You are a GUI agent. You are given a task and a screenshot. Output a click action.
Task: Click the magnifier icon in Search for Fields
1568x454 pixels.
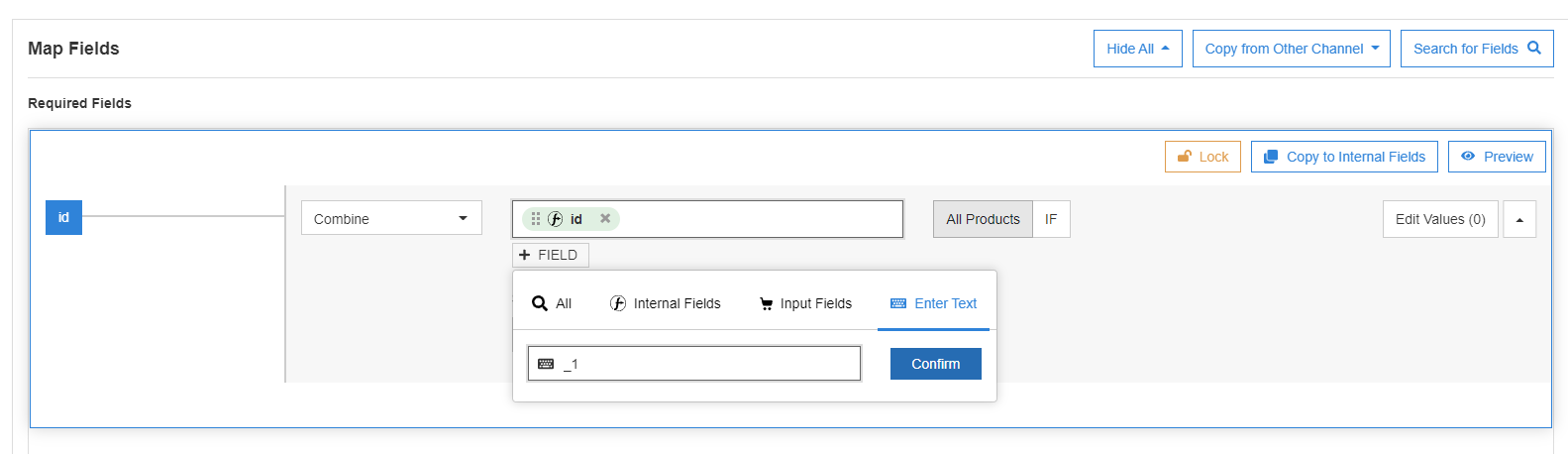1533,48
